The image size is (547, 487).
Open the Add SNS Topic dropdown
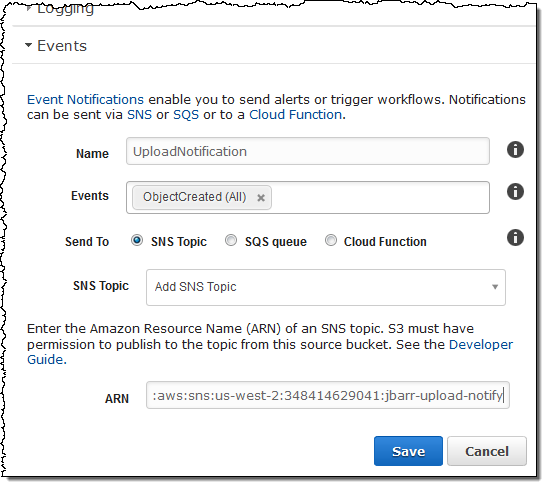(x=325, y=287)
